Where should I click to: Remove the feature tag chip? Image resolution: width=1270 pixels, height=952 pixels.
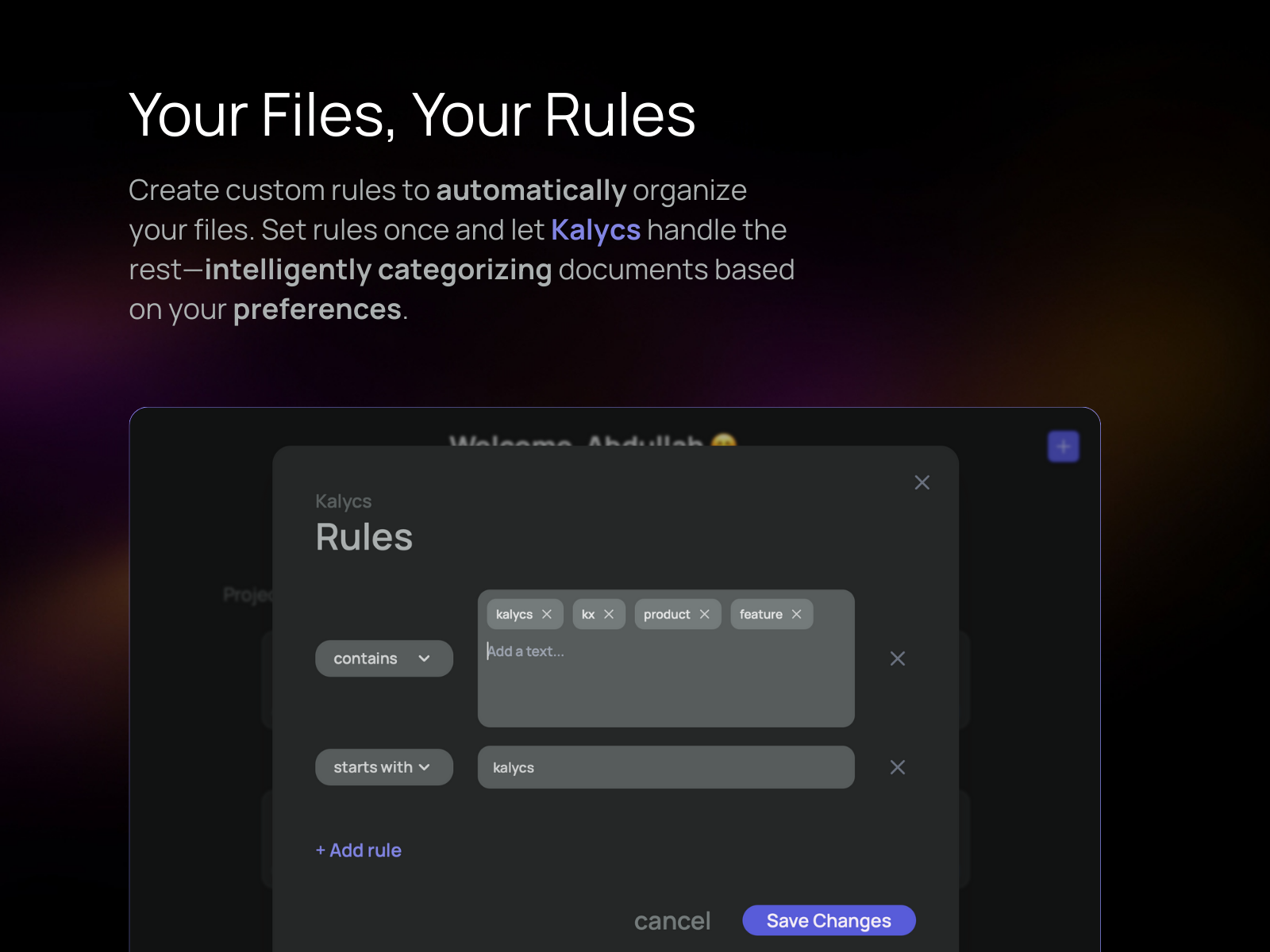pyautogui.click(x=796, y=614)
